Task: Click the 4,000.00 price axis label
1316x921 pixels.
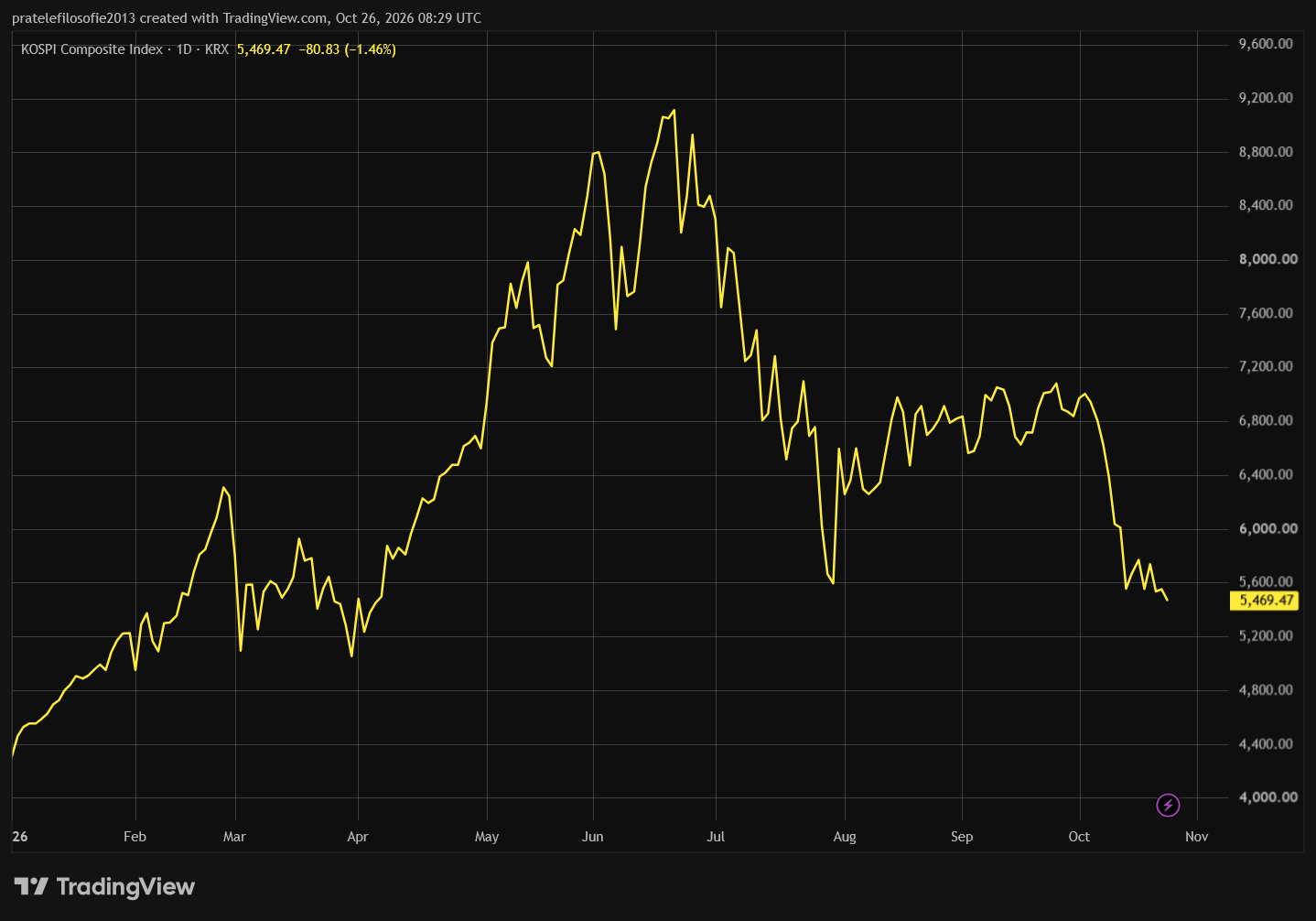Action: pos(1268,796)
